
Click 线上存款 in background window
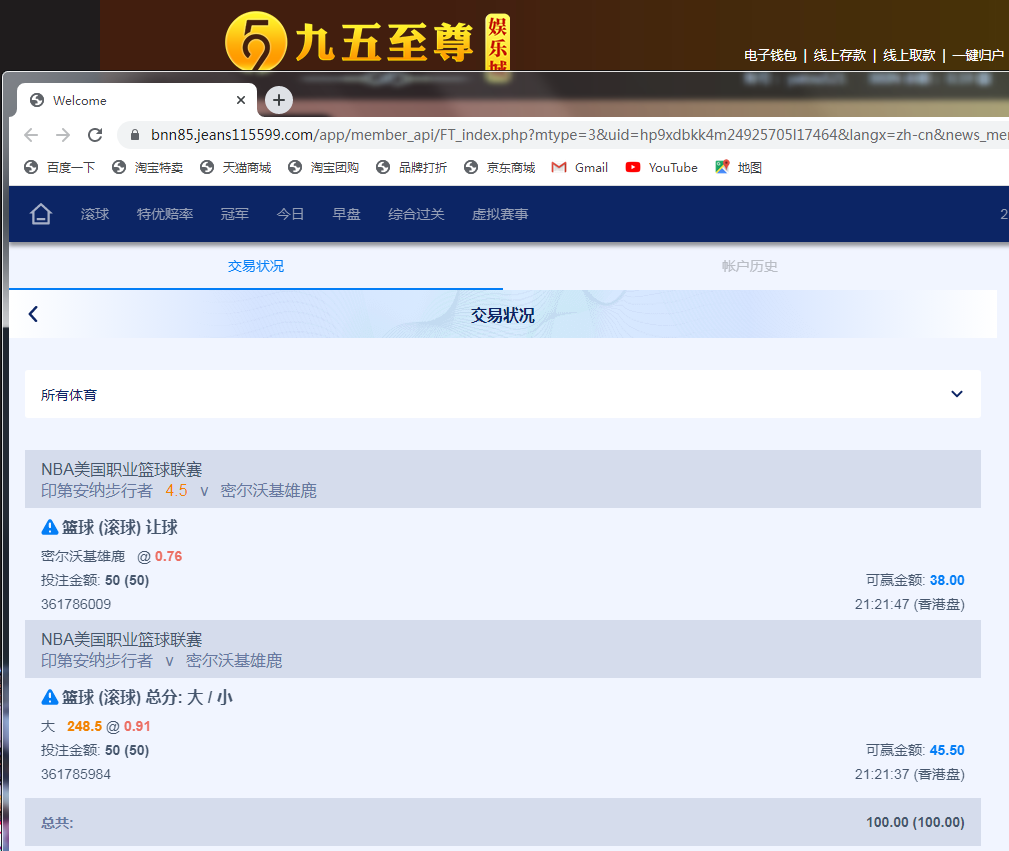[840, 55]
